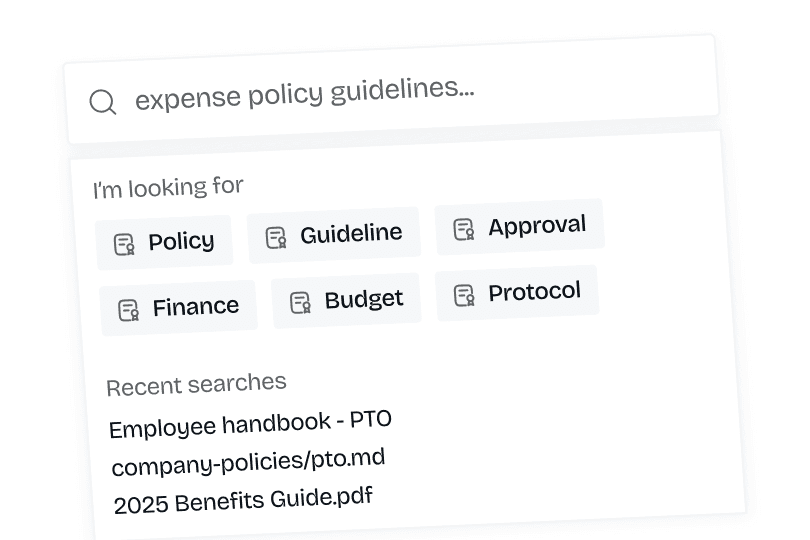Image resolution: width=810 pixels, height=540 pixels.
Task: Open recent search 2025 Benefits Guide.pdf
Action: point(243,499)
